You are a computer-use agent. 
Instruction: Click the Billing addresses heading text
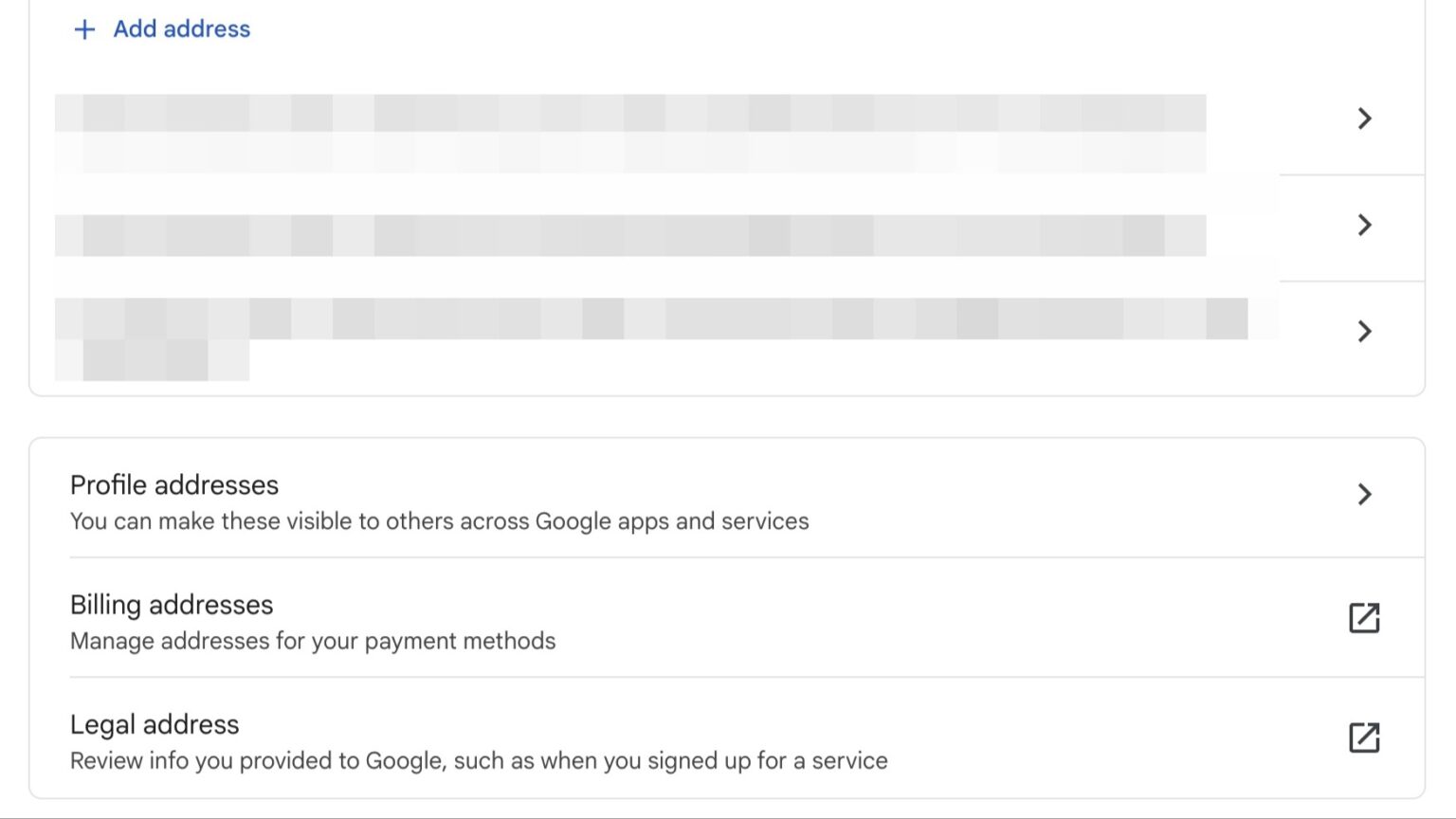[x=171, y=605]
